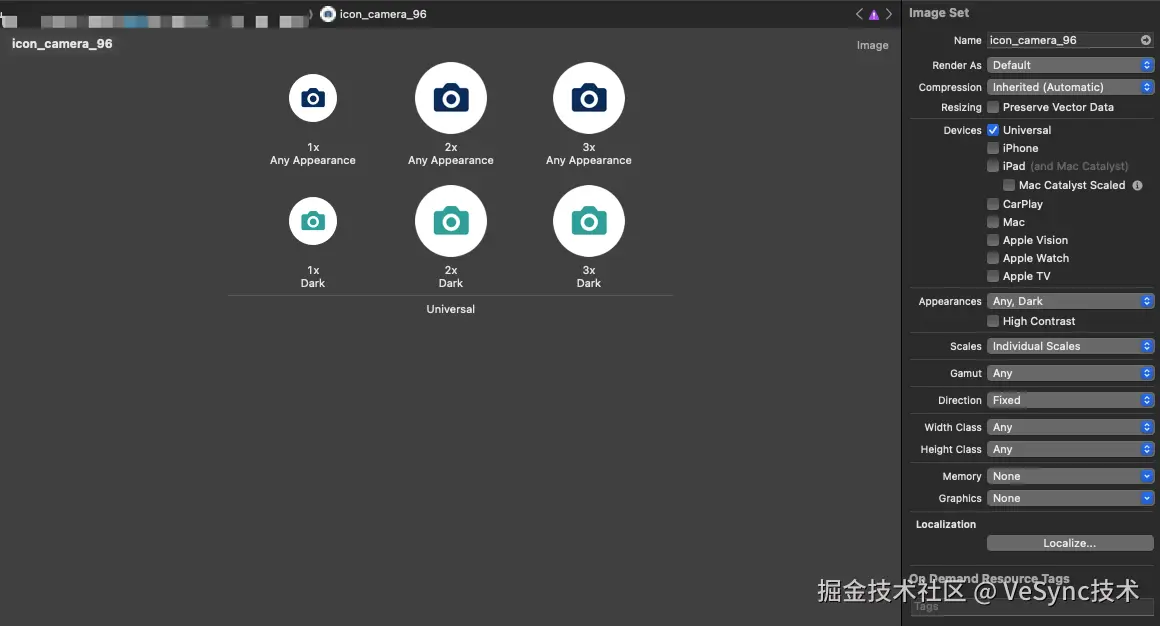Click the Image type label
1160x626 pixels.
click(x=872, y=45)
